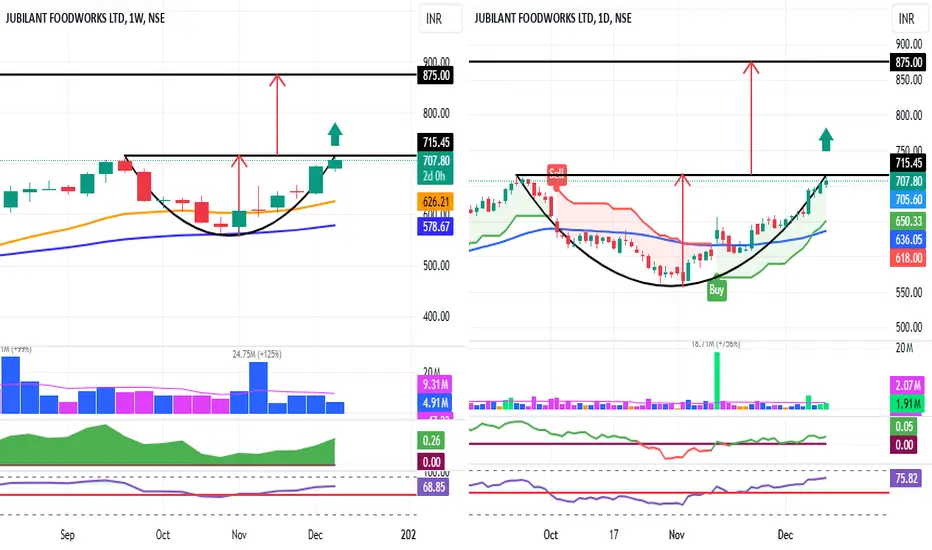This screenshot has height=550, width=932.
Task: Click the Oct label on 1D time axis
Action: pyautogui.click(x=550, y=535)
